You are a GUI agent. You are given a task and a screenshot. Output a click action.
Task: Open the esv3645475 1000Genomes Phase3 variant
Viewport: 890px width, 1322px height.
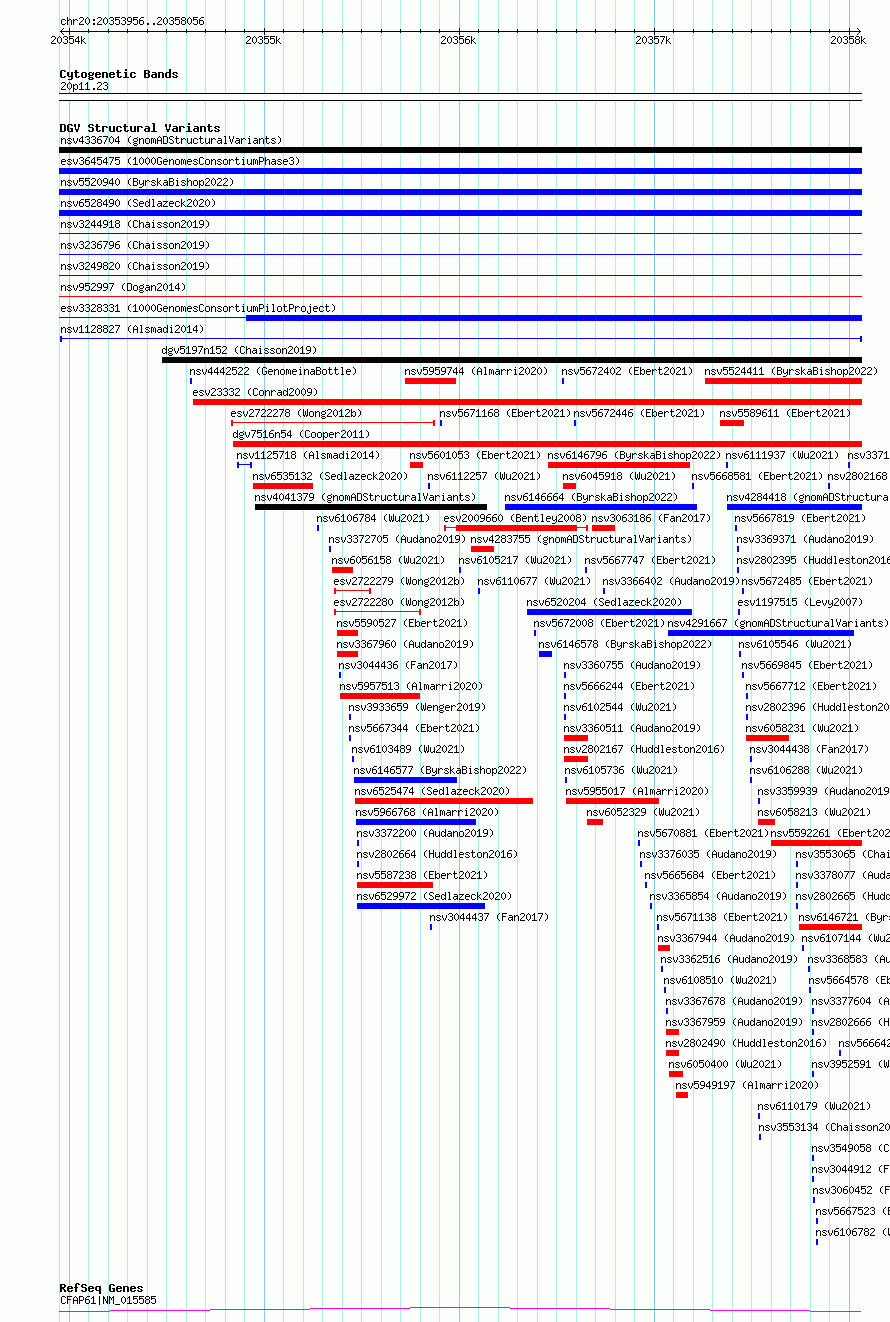tap(180, 161)
